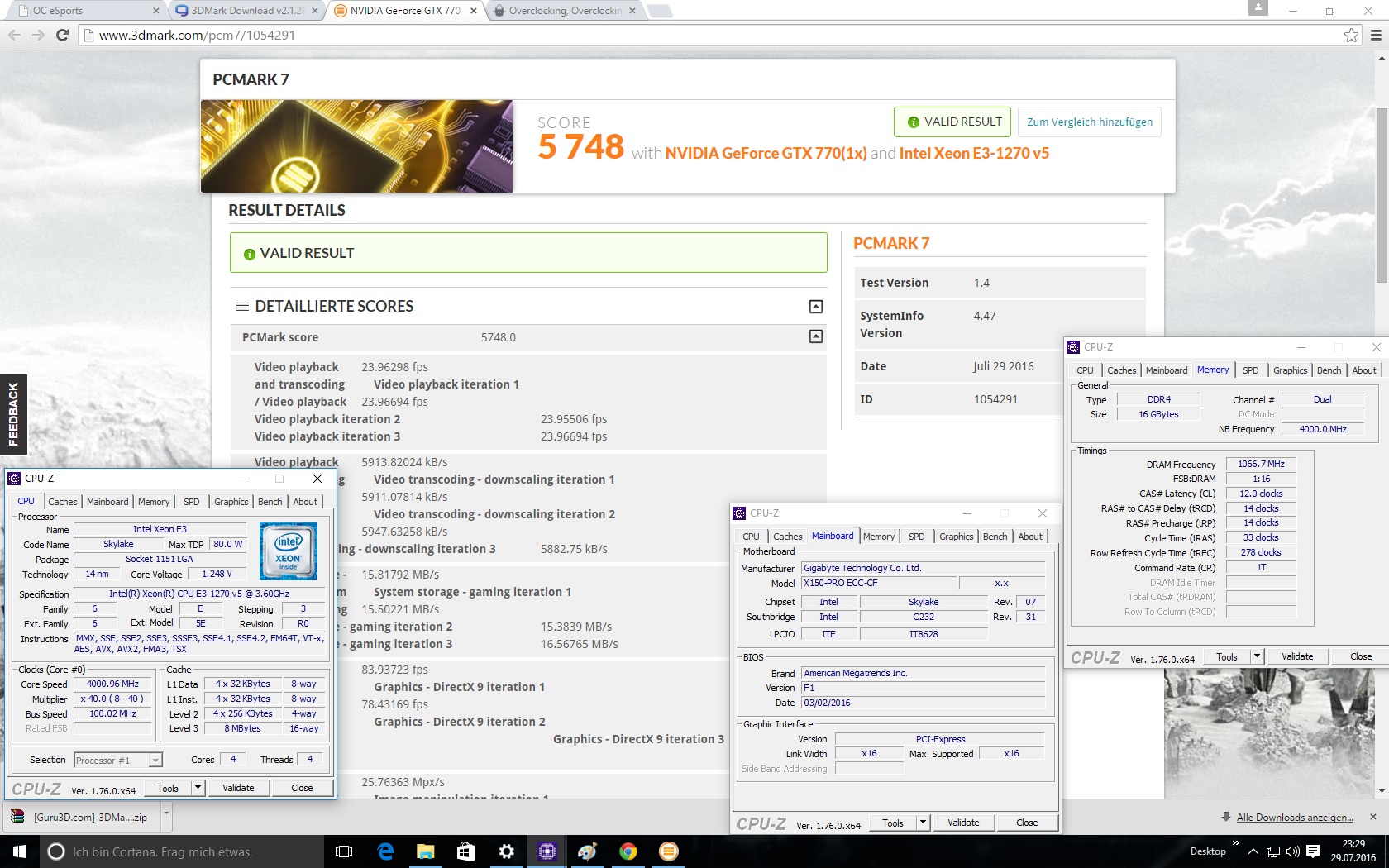This screenshot has width=1389, height=868.
Task: Click the browser forward arrow
Action: 38,35
